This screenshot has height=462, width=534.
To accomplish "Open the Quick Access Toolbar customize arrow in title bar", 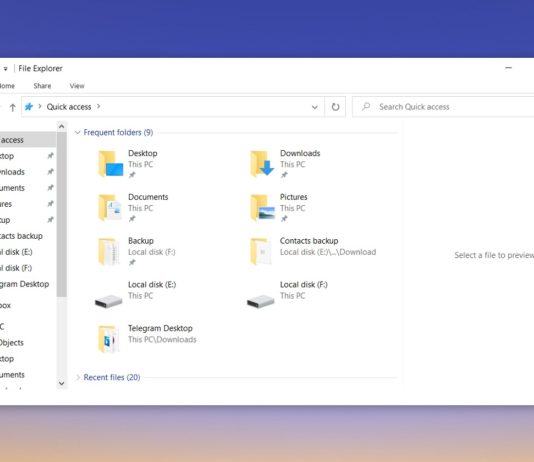I will [x=5, y=69].
